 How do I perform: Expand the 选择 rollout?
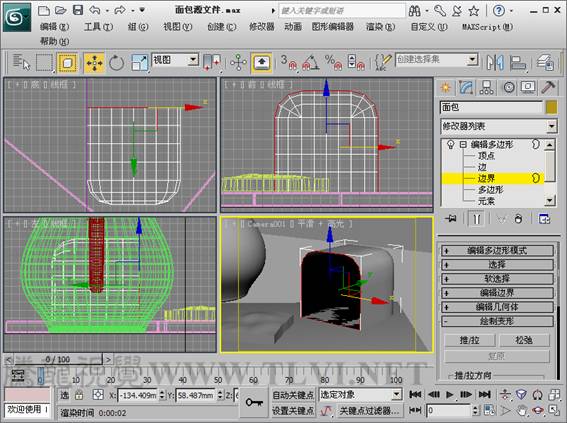[497, 265]
